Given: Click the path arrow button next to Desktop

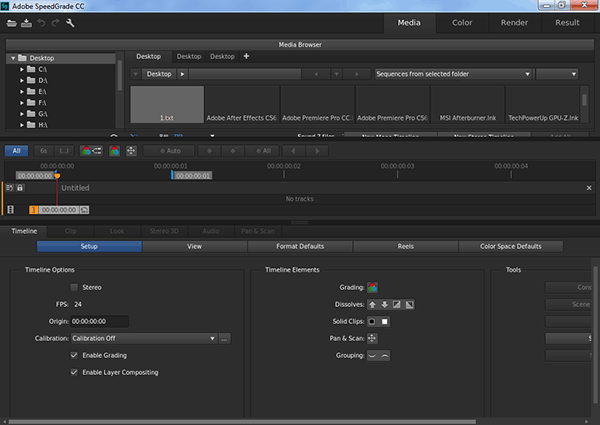Looking at the screenshot, I should coord(182,74).
